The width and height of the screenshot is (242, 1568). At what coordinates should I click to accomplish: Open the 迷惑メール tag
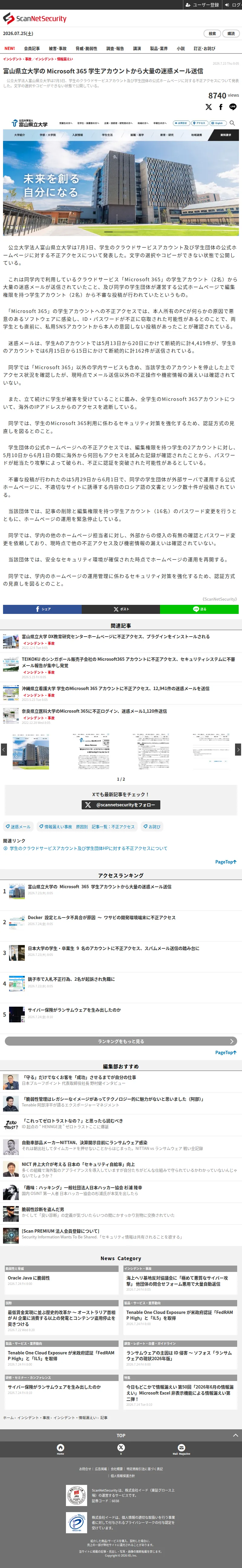coord(18,827)
